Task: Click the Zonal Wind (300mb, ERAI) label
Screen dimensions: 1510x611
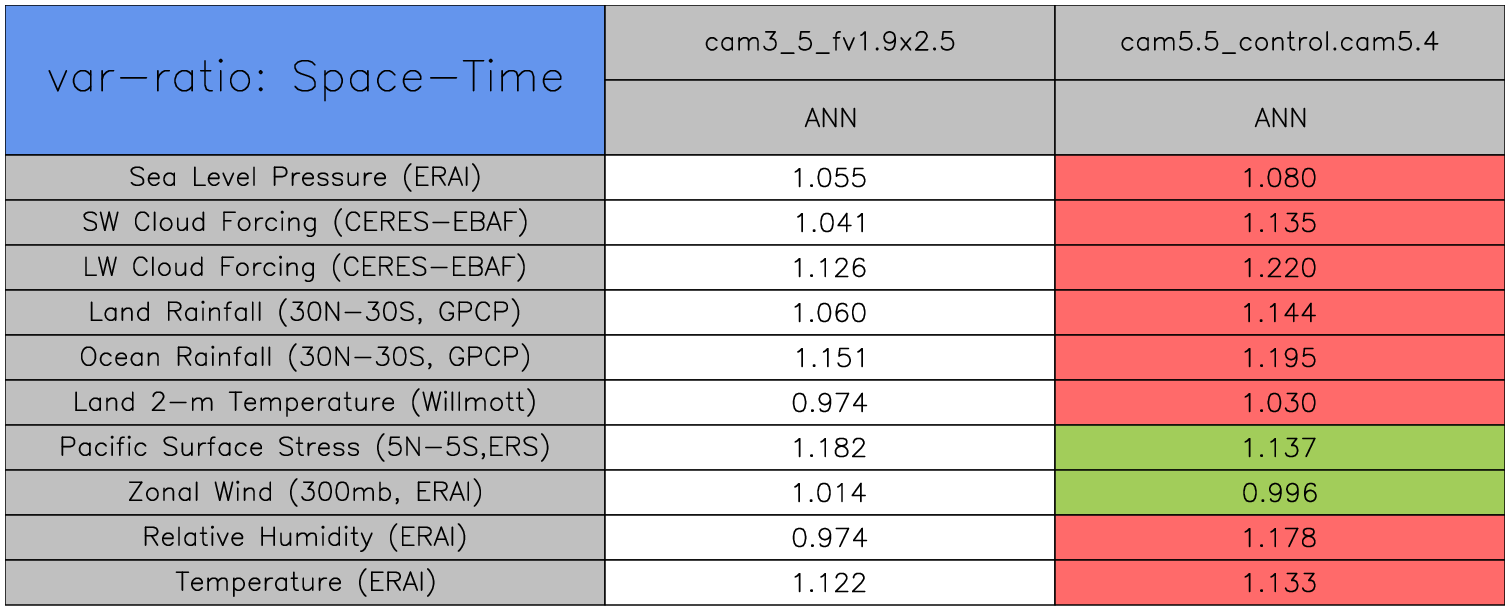Action: (x=305, y=492)
